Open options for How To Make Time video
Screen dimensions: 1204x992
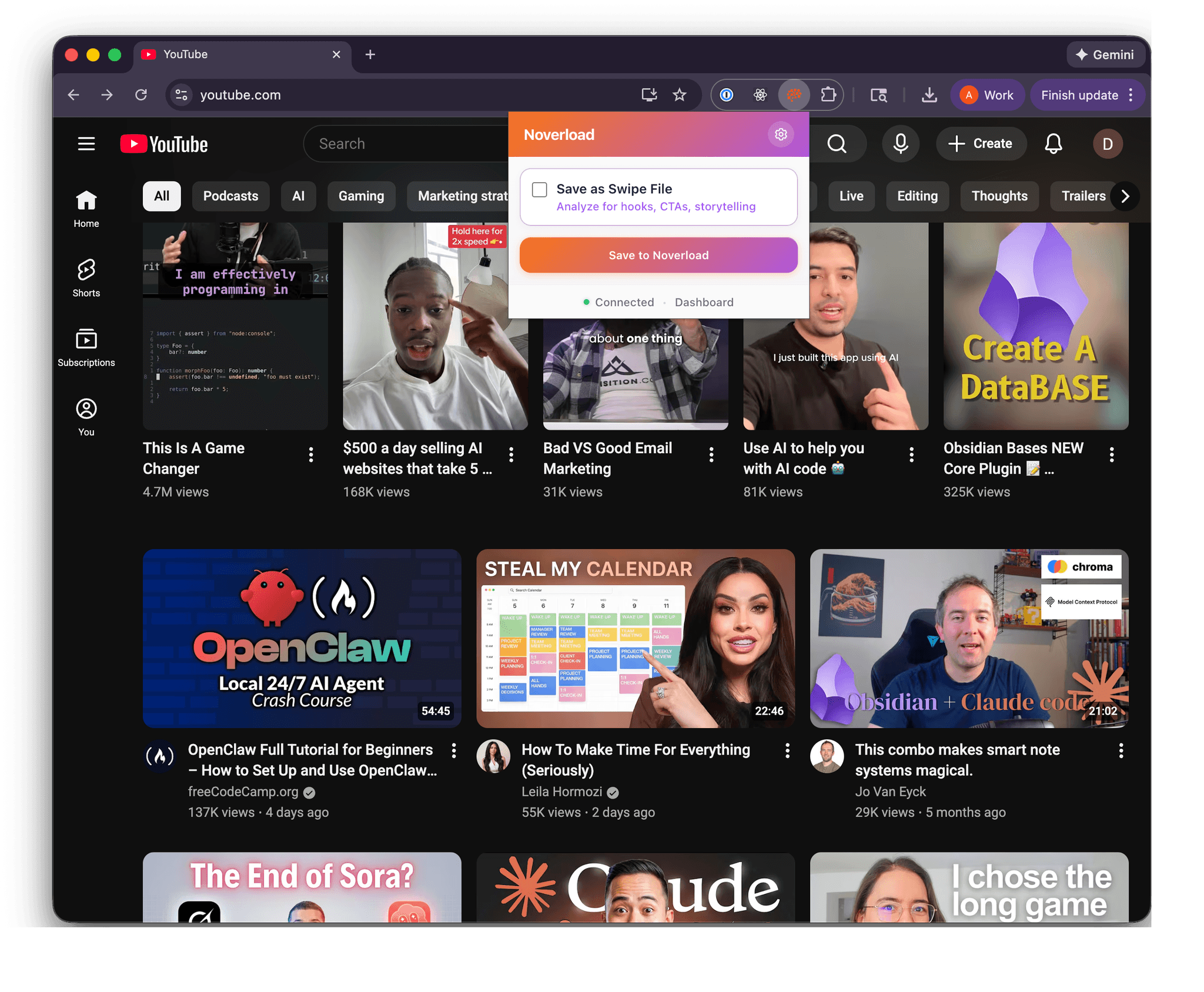787,750
